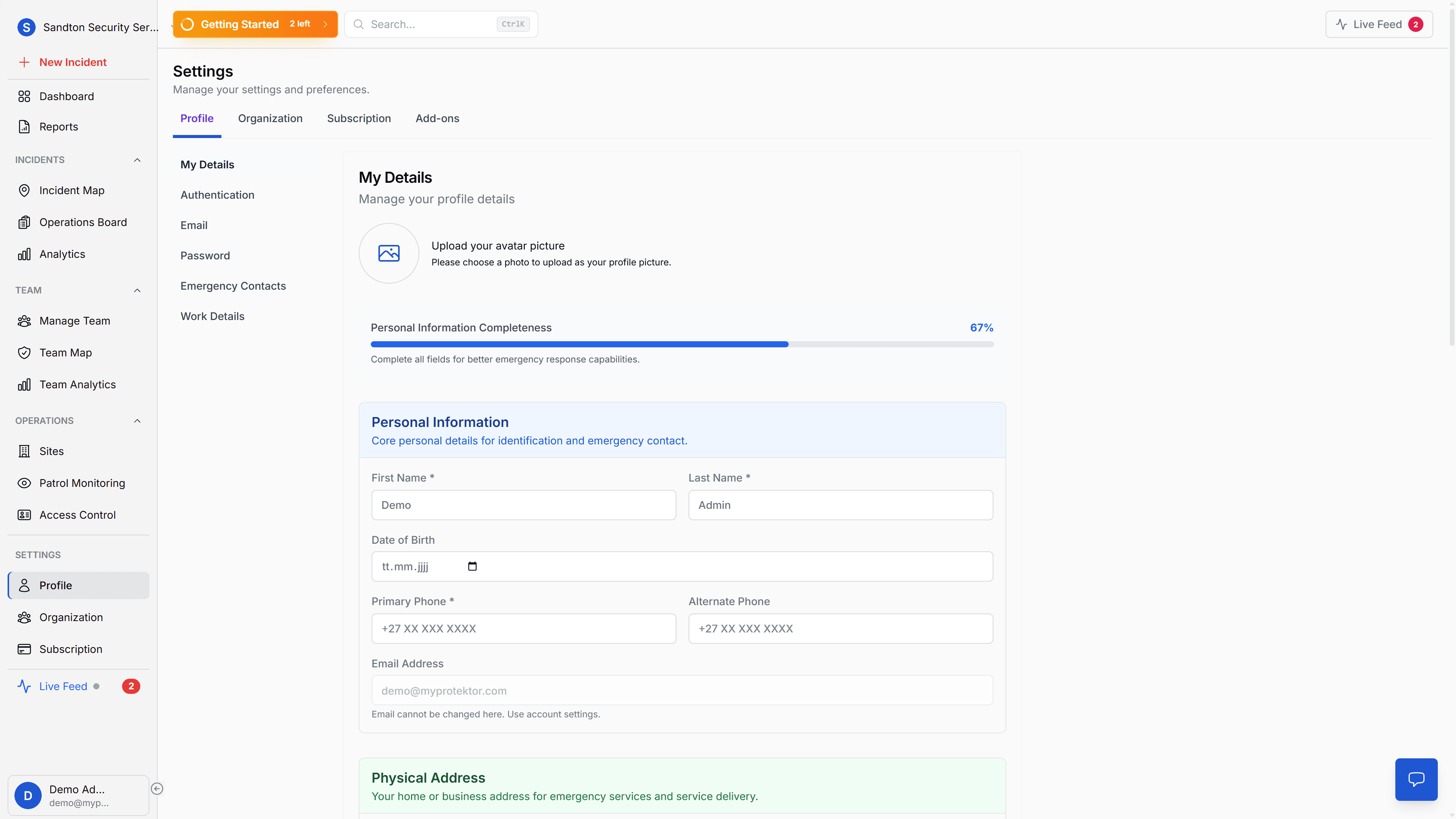The width and height of the screenshot is (1456, 819).
Task: Click the 'Physical Address' section heading
Action: 428,778
